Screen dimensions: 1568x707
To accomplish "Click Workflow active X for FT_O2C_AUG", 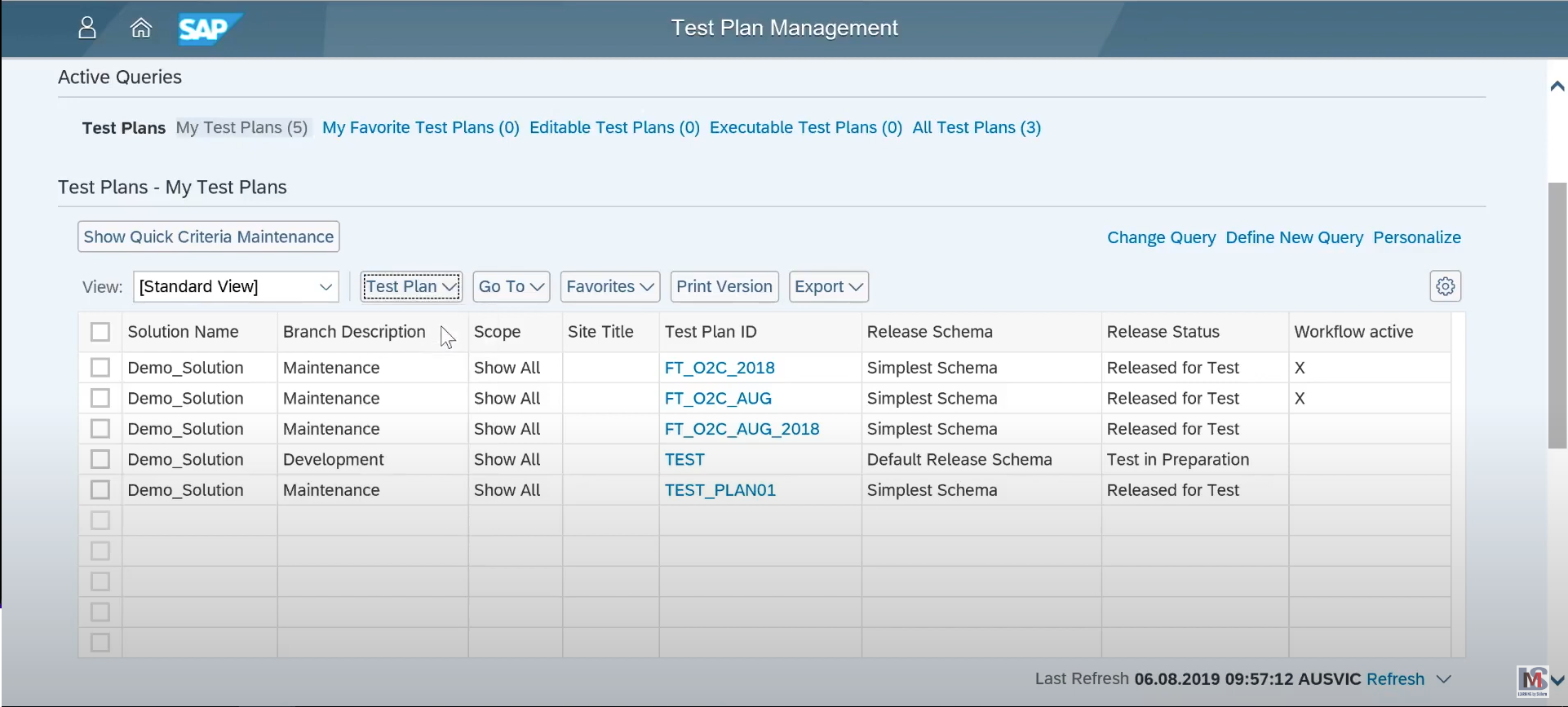I will pos(1300,398).
